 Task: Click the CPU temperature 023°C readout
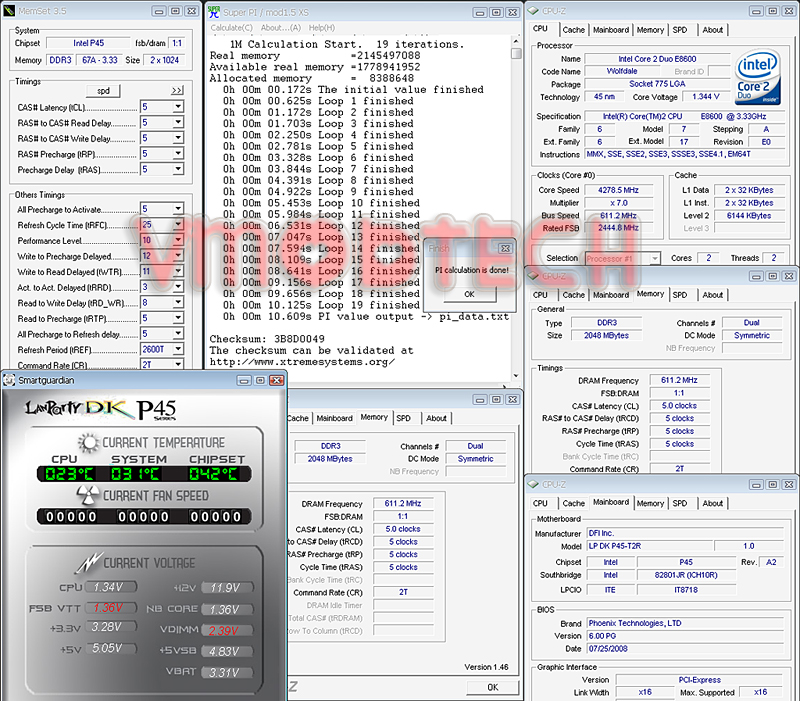(69, 474)
